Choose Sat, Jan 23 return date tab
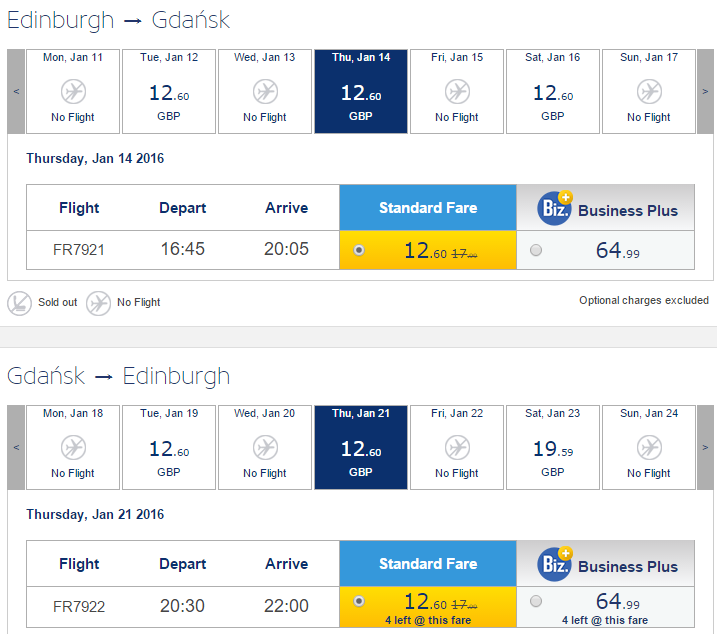Screen dimensions: 717x634 click(553, 447)
